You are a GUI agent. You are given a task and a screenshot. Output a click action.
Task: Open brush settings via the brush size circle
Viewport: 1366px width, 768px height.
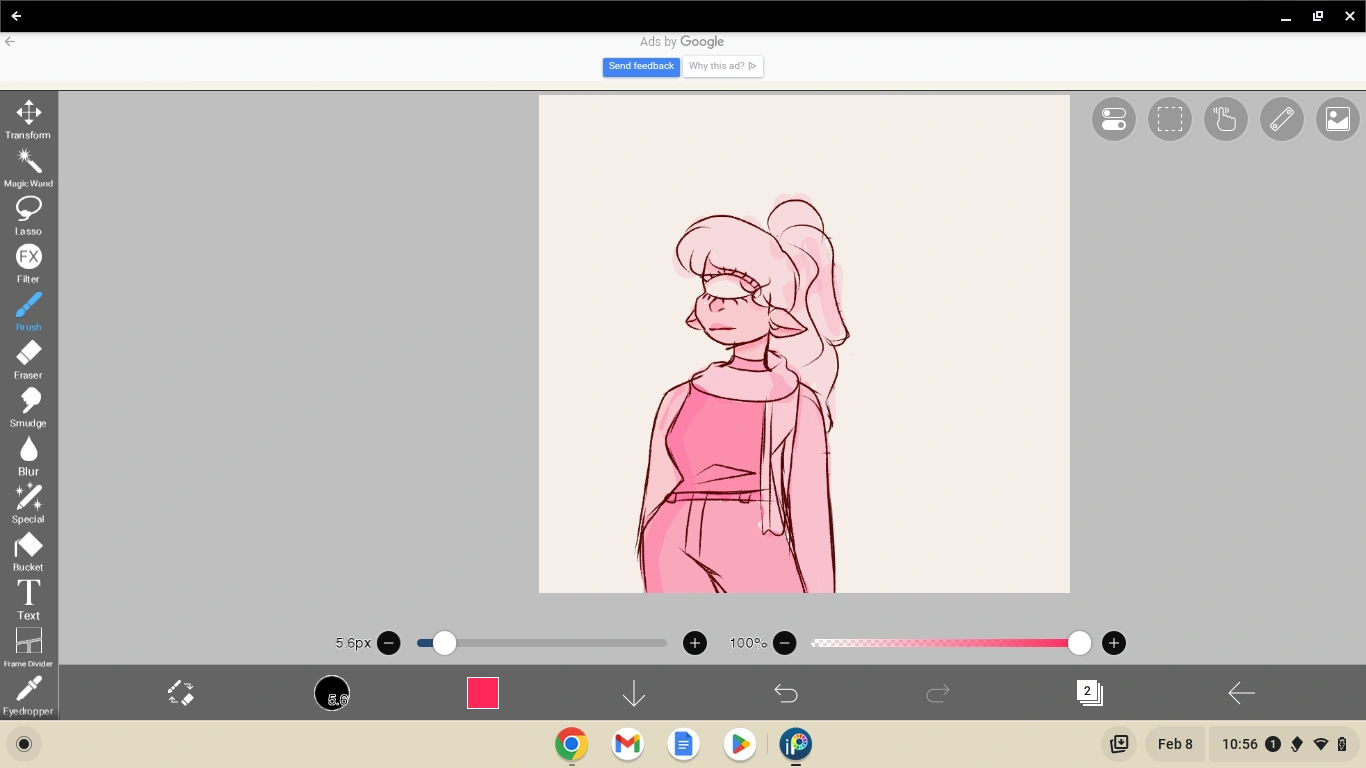coord(332,693)
